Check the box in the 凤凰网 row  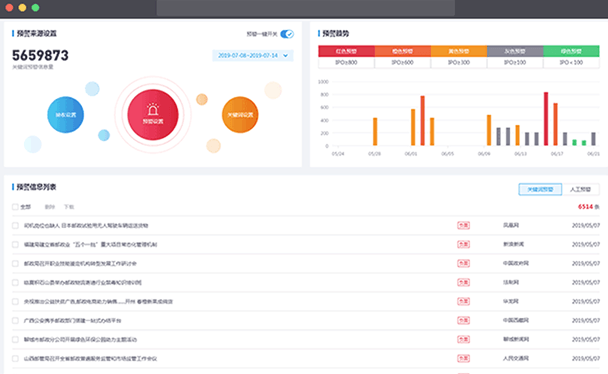point(15,226)
